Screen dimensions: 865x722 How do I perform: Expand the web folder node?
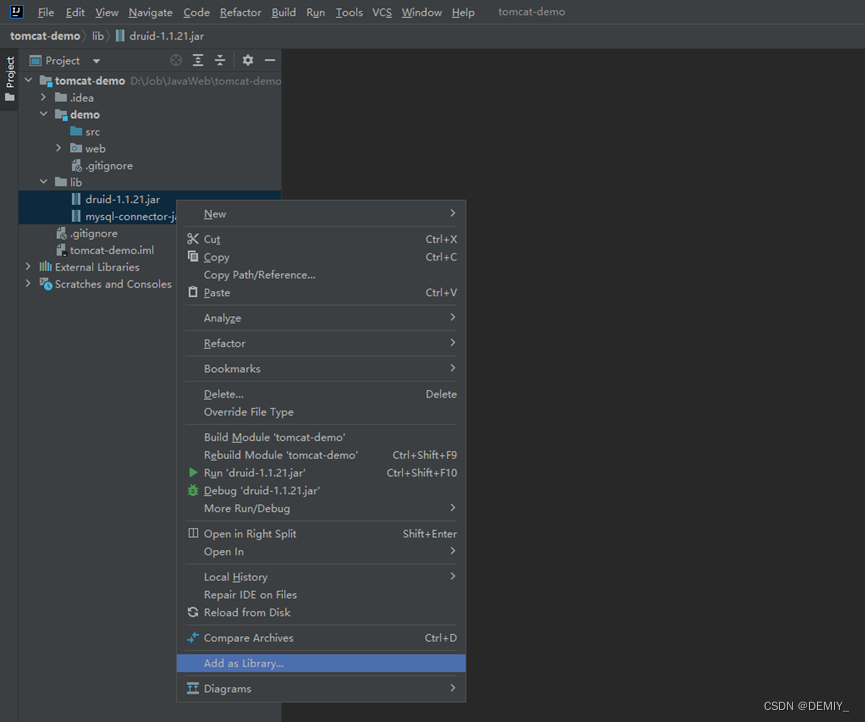tap(58, 148)
